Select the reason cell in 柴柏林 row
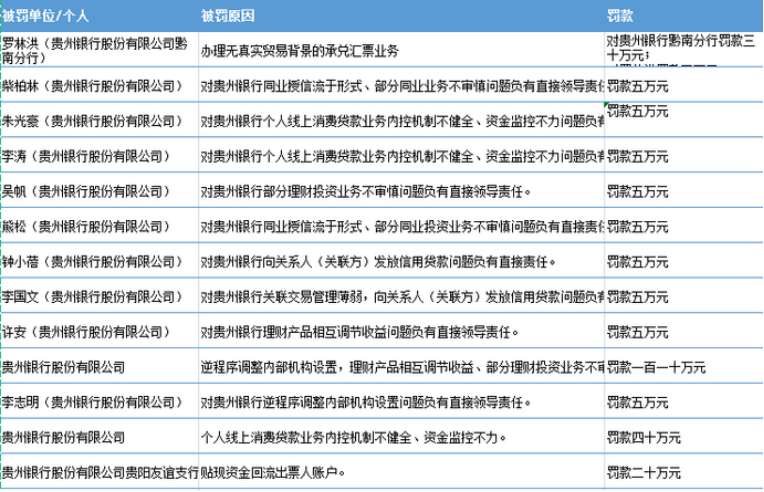764x492 pixels. pyautogui.click(x=401, y=85)
